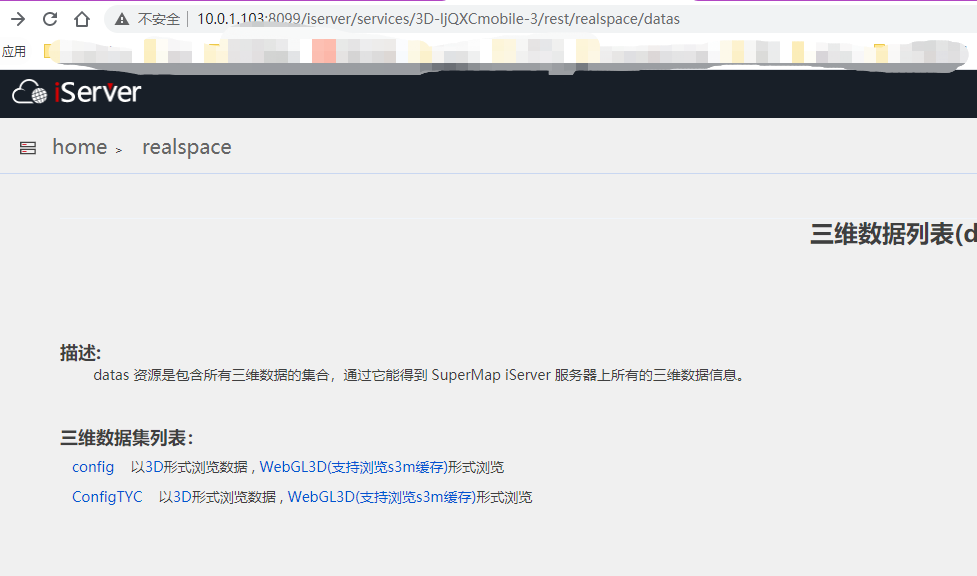
Task: Click the server icon beside home breadcrumb
Action: [28, 148]
